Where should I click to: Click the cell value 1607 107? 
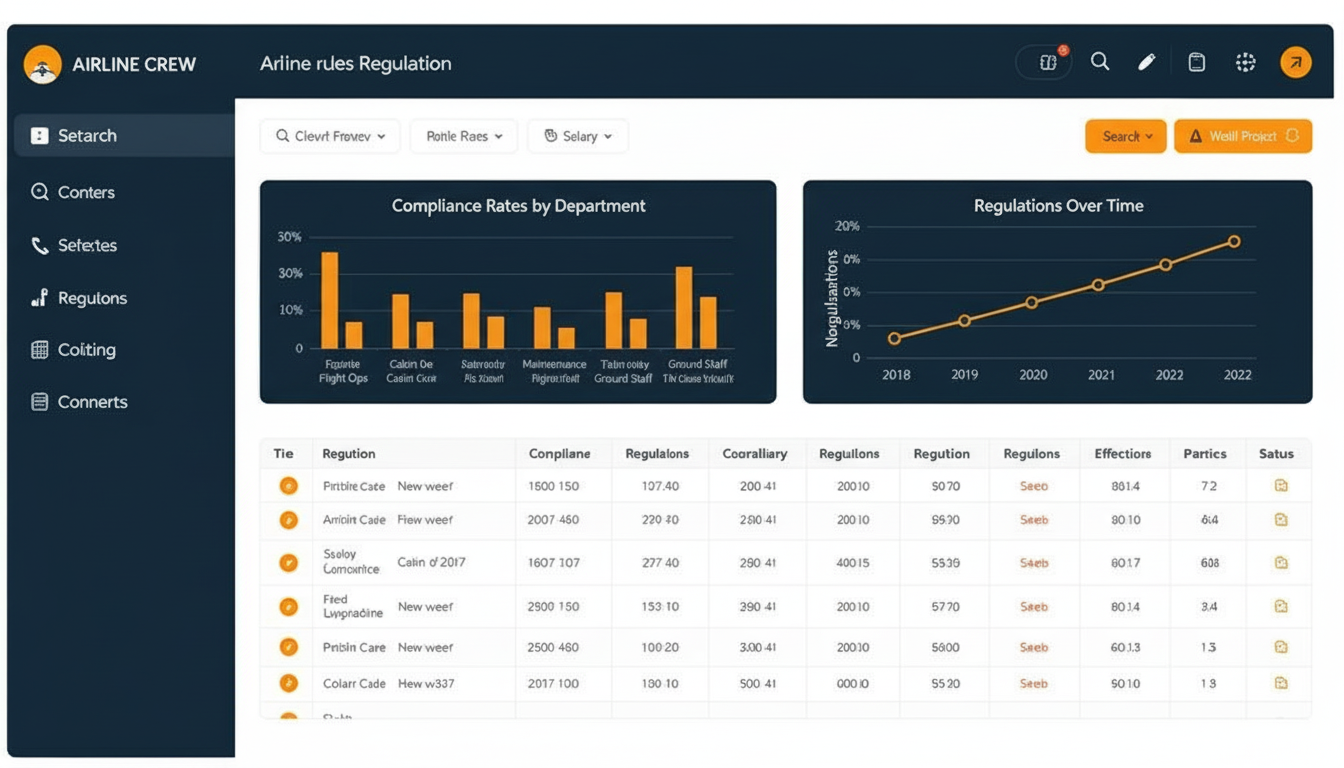554,563
